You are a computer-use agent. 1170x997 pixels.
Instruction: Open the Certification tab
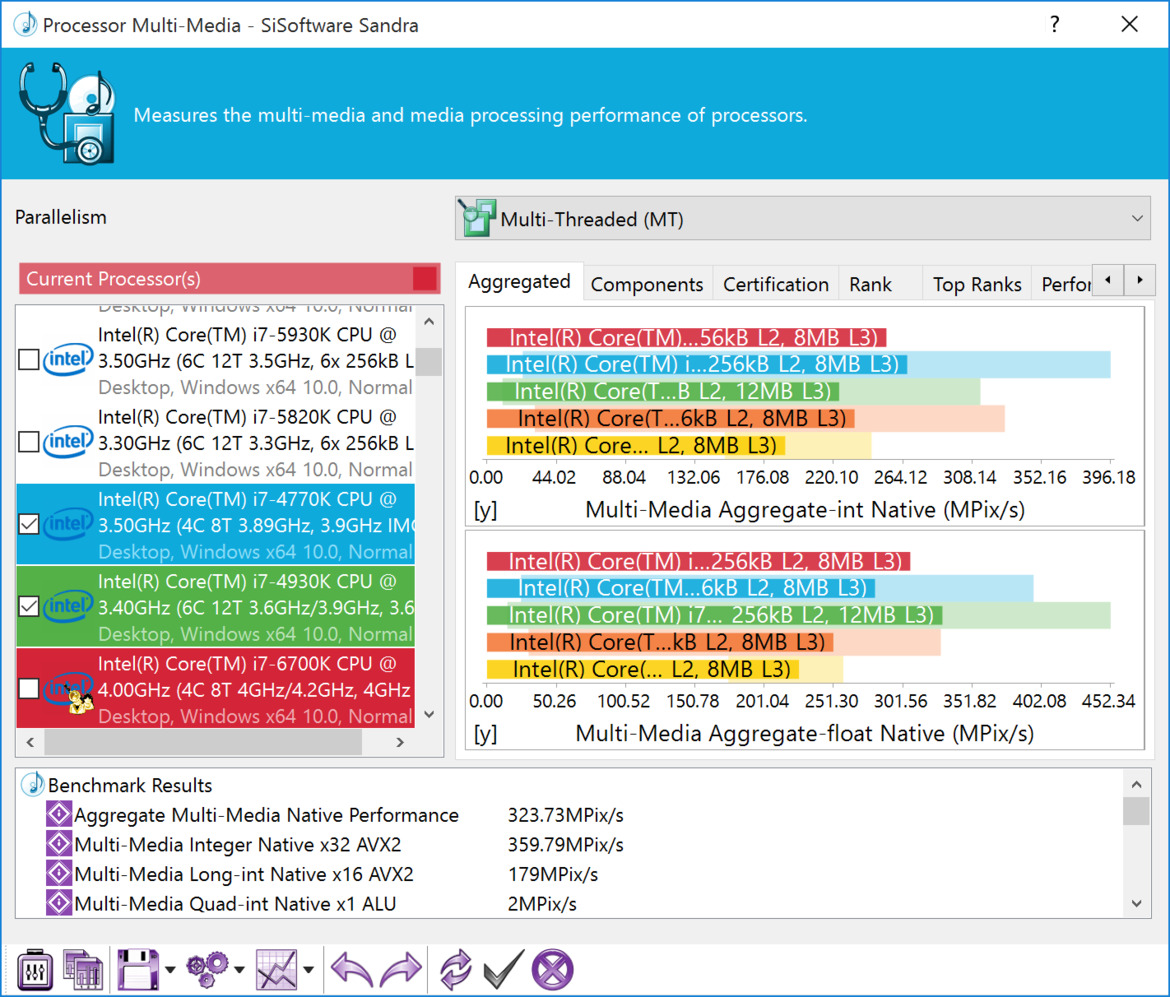[x=775, y=284]
